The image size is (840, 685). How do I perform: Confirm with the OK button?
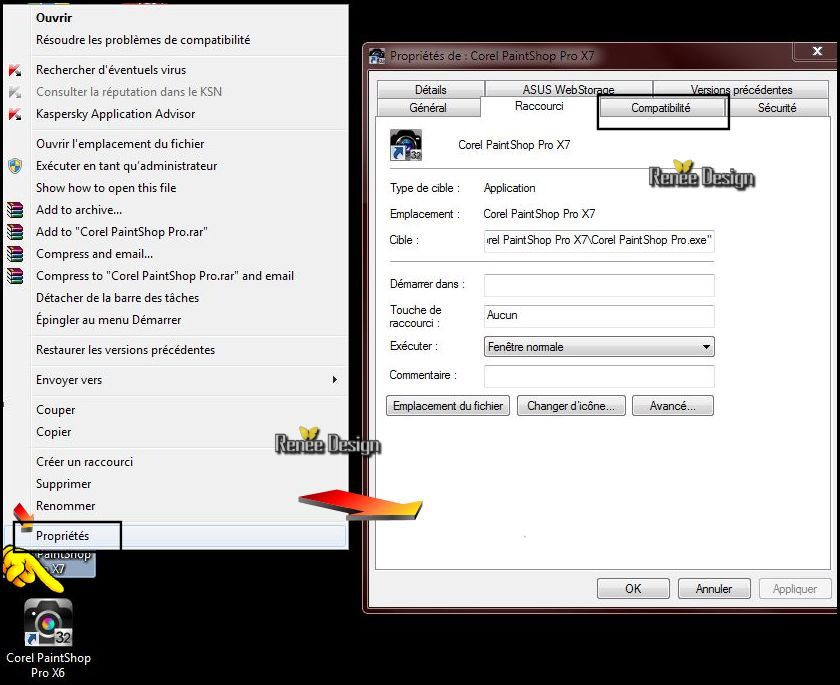pos(633,589)
